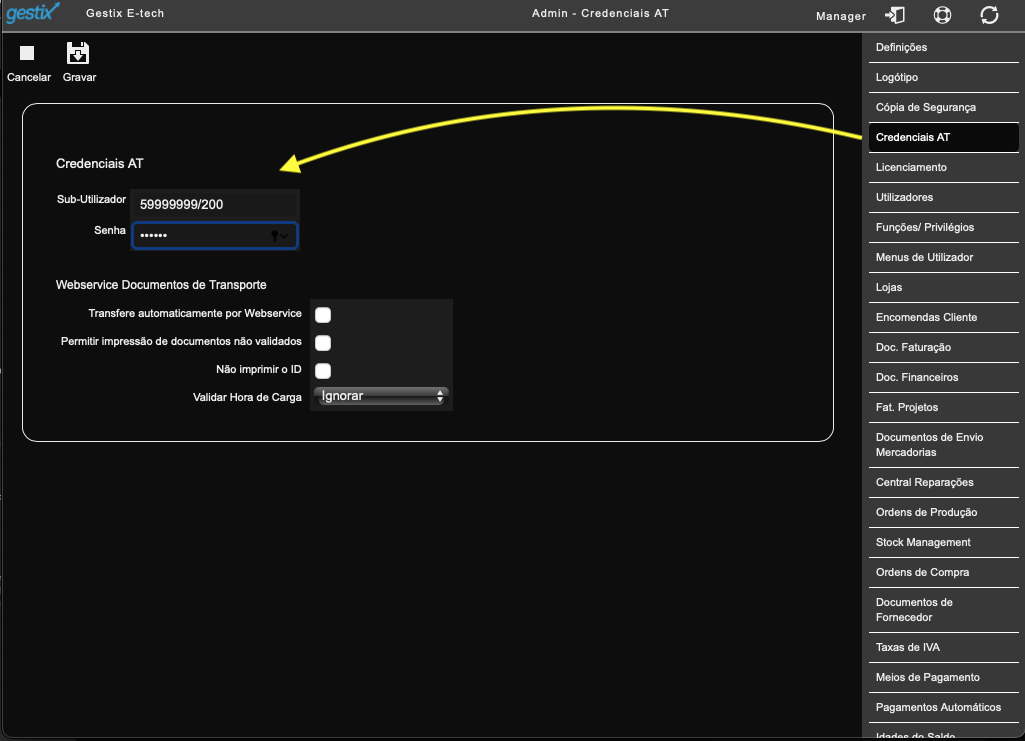Enable Transfere automaticamente por Webservice

323,315
